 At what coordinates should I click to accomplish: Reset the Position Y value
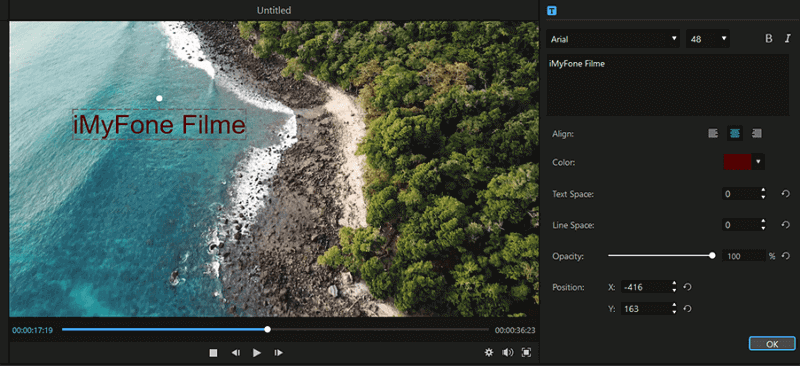point(687,309)
